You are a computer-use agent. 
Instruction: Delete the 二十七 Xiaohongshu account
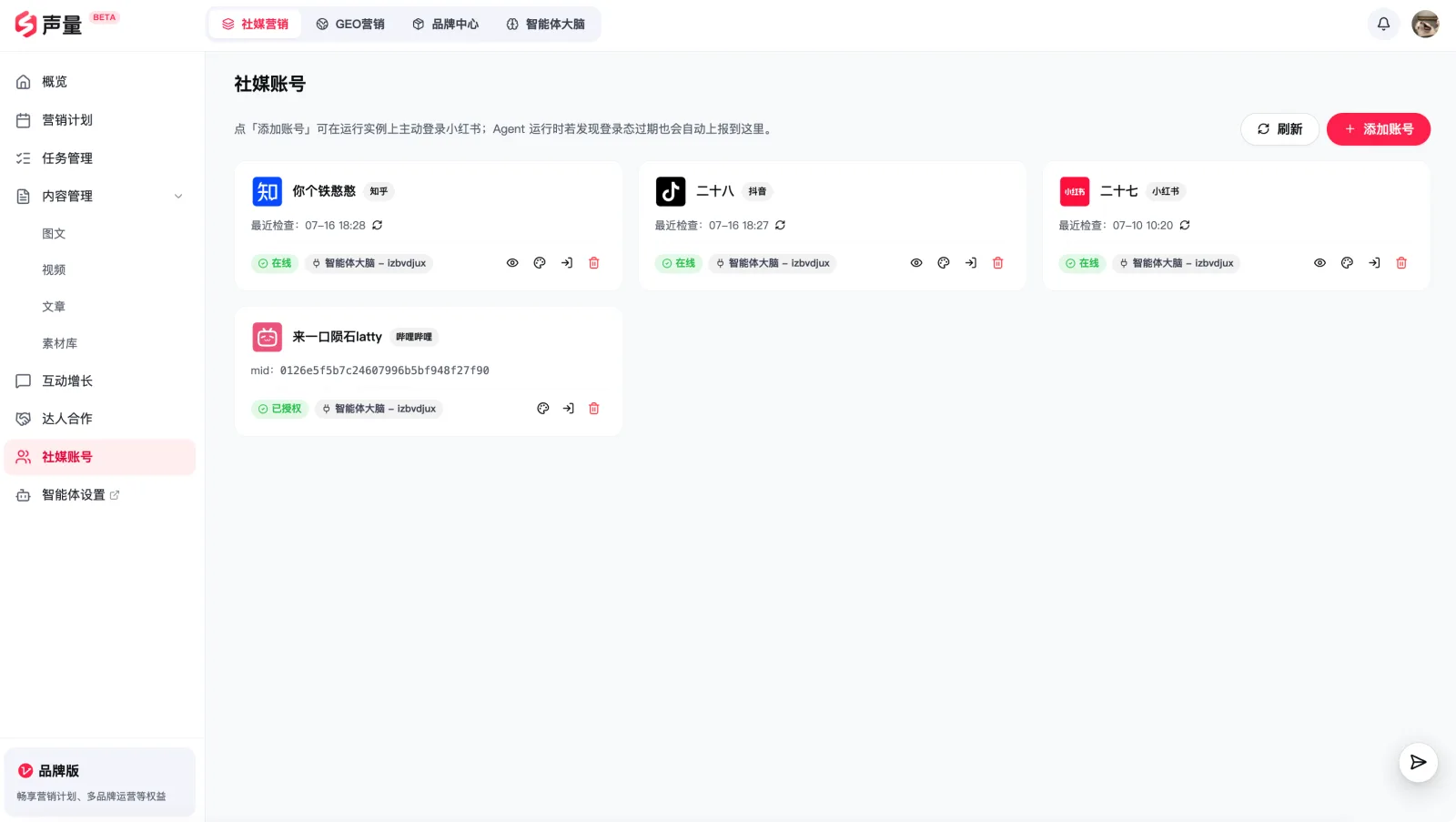1401,263
